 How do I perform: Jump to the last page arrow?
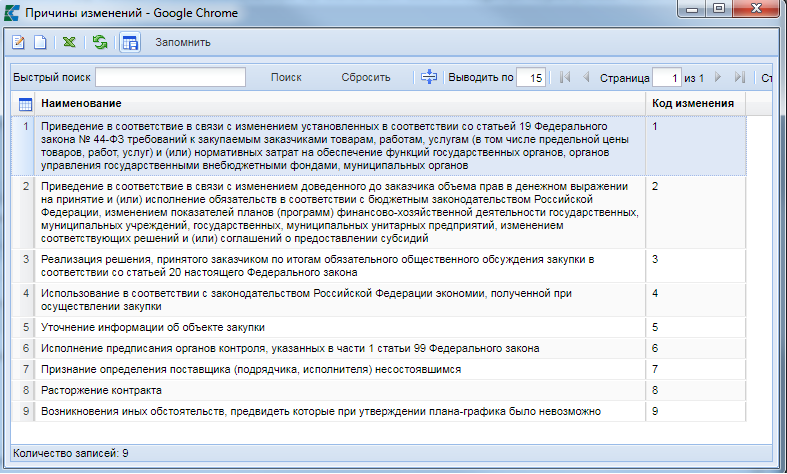pos(740,77)
